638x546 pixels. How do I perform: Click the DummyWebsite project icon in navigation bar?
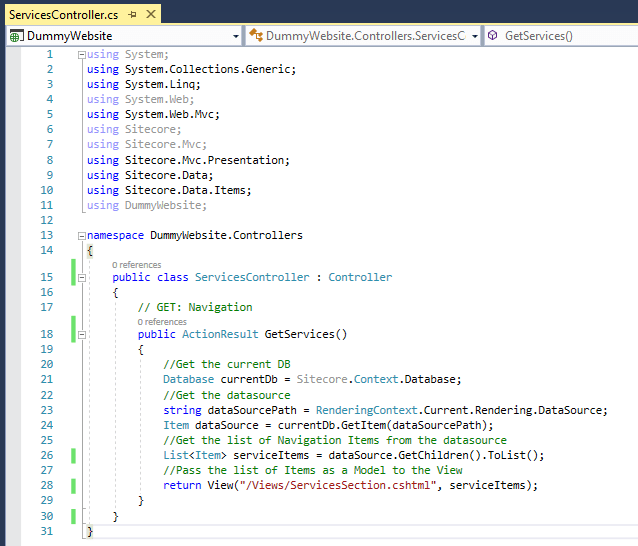pyautogui.click(x=16, y=36)
